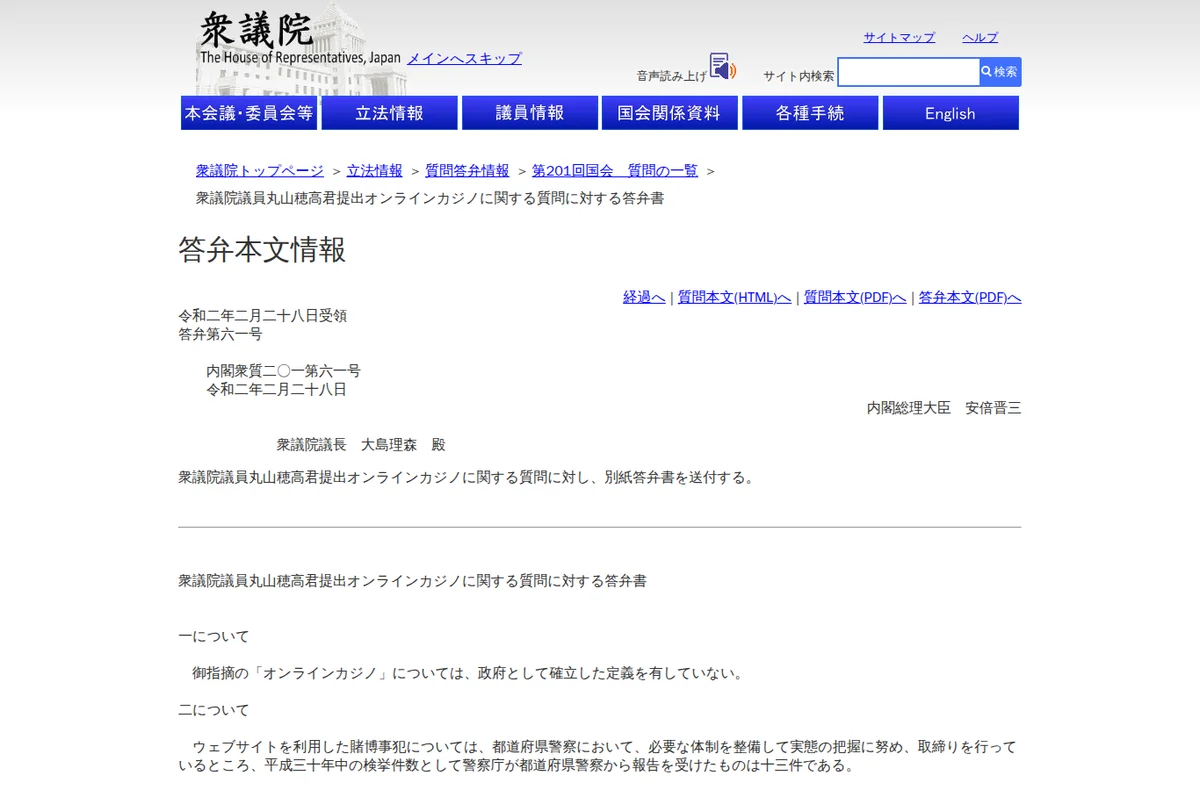This screenshot has width=1200, height=790.
Task: Click the 音声読み上げ speaker icon
Action: [722, 67]
